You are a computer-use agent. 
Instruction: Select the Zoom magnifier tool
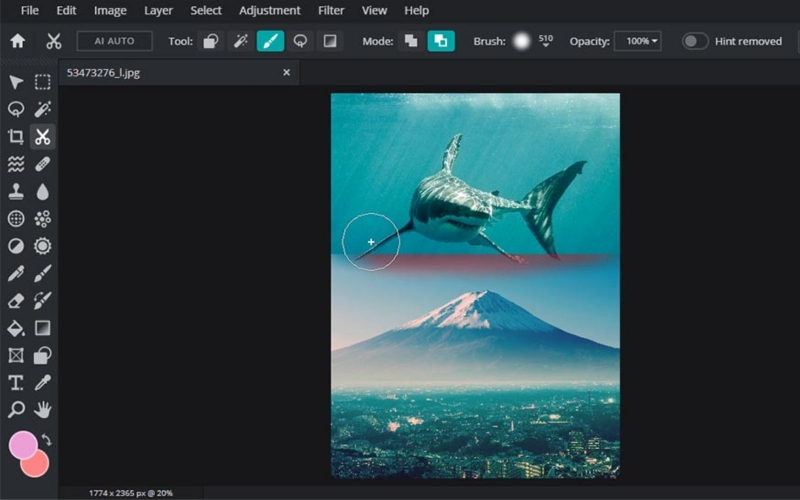(16, 410)
